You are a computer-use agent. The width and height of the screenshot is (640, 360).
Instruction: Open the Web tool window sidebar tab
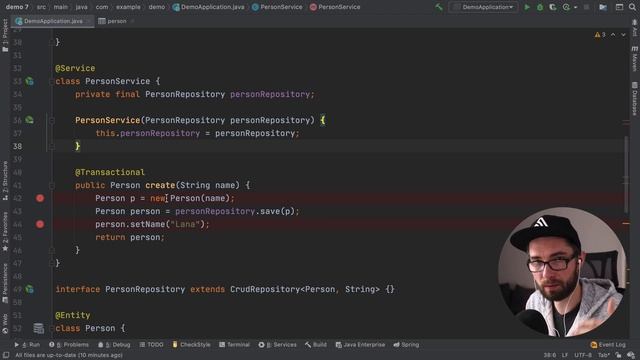pos(5,324)
